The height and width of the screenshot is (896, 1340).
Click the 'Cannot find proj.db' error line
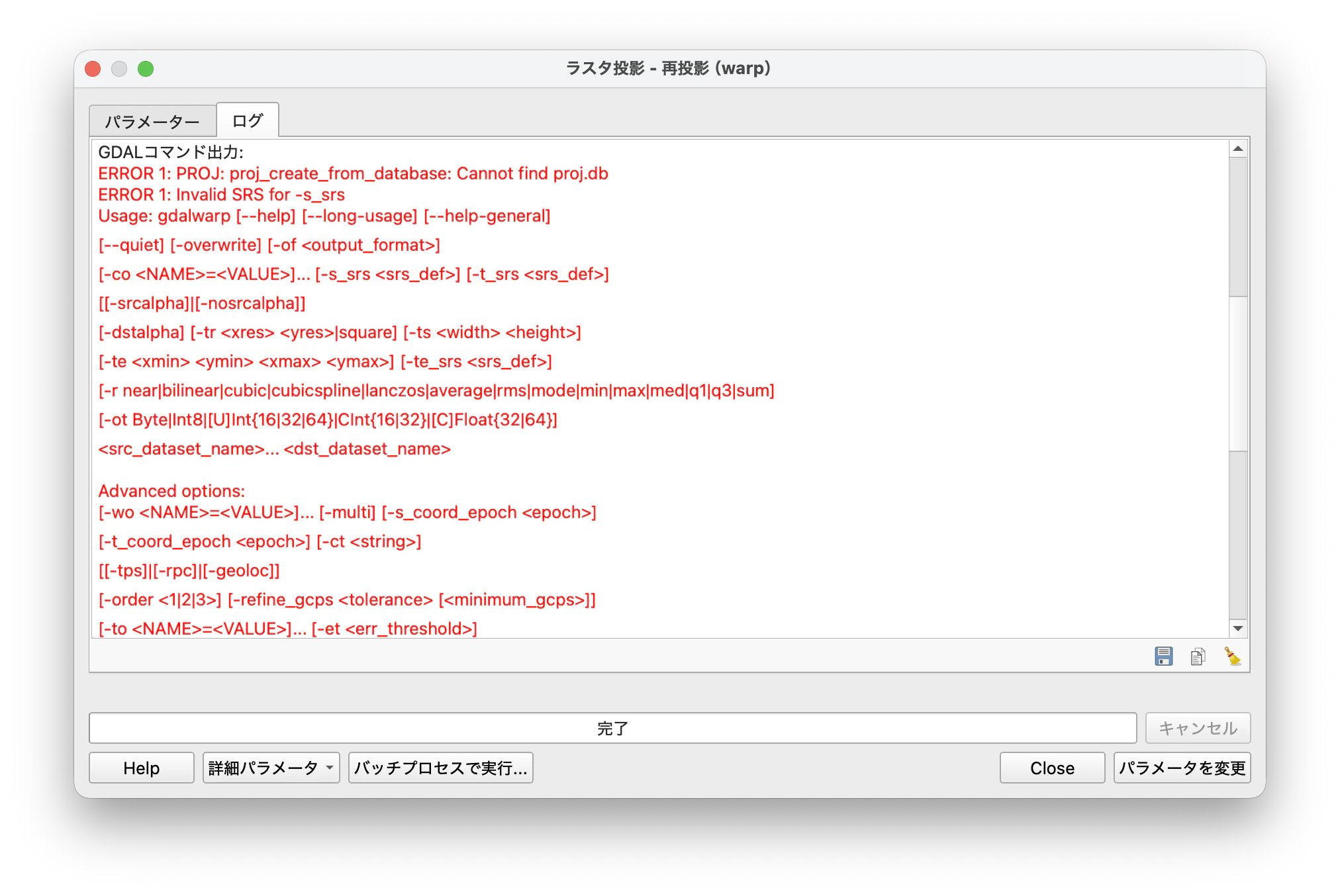(353, 173)
